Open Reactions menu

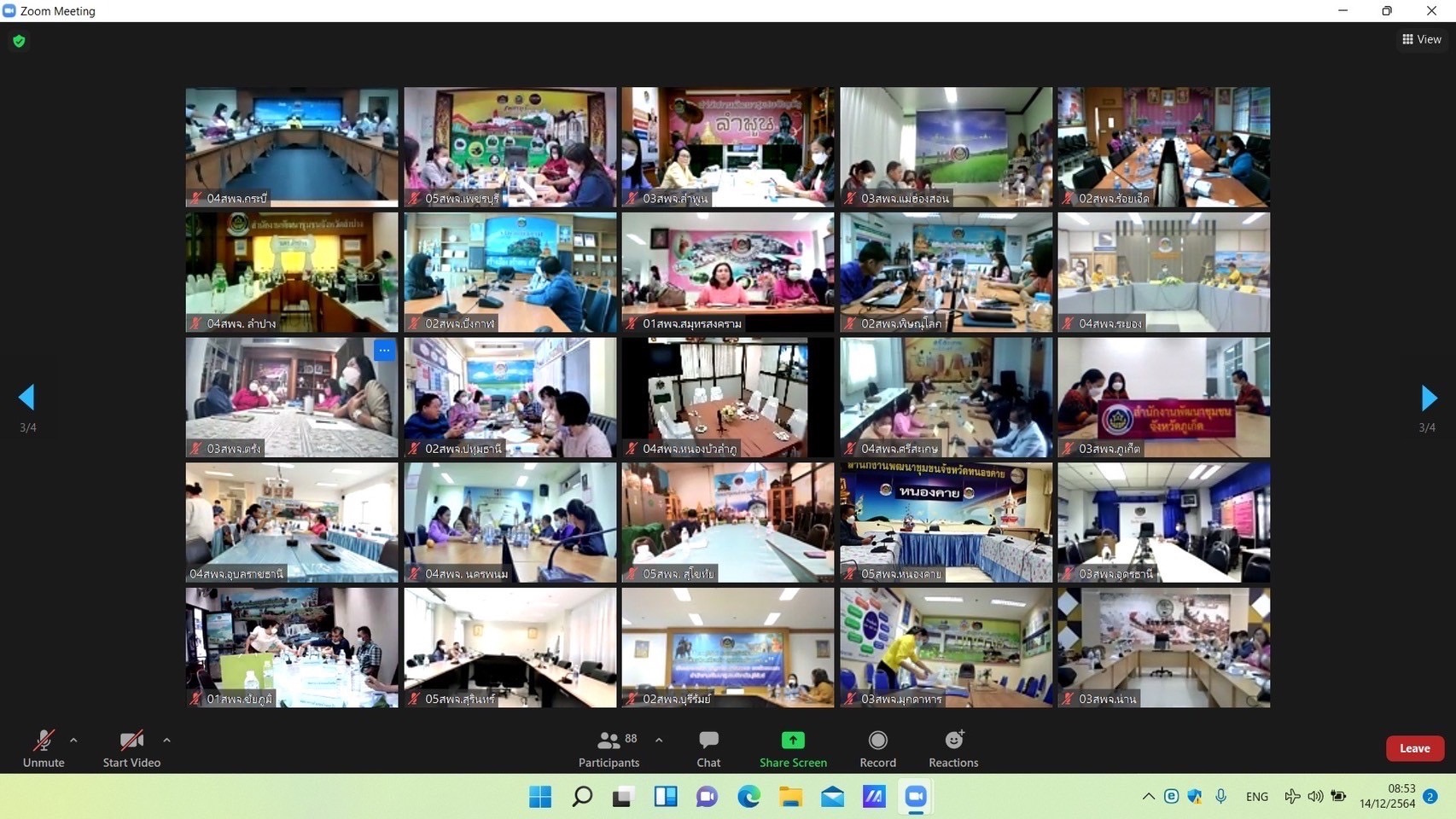point(953,748)
